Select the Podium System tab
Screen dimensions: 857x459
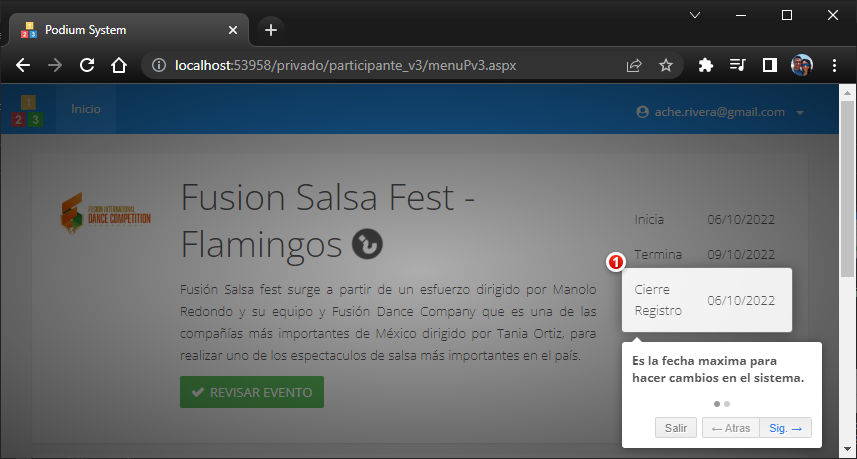(x=129, y=30)
